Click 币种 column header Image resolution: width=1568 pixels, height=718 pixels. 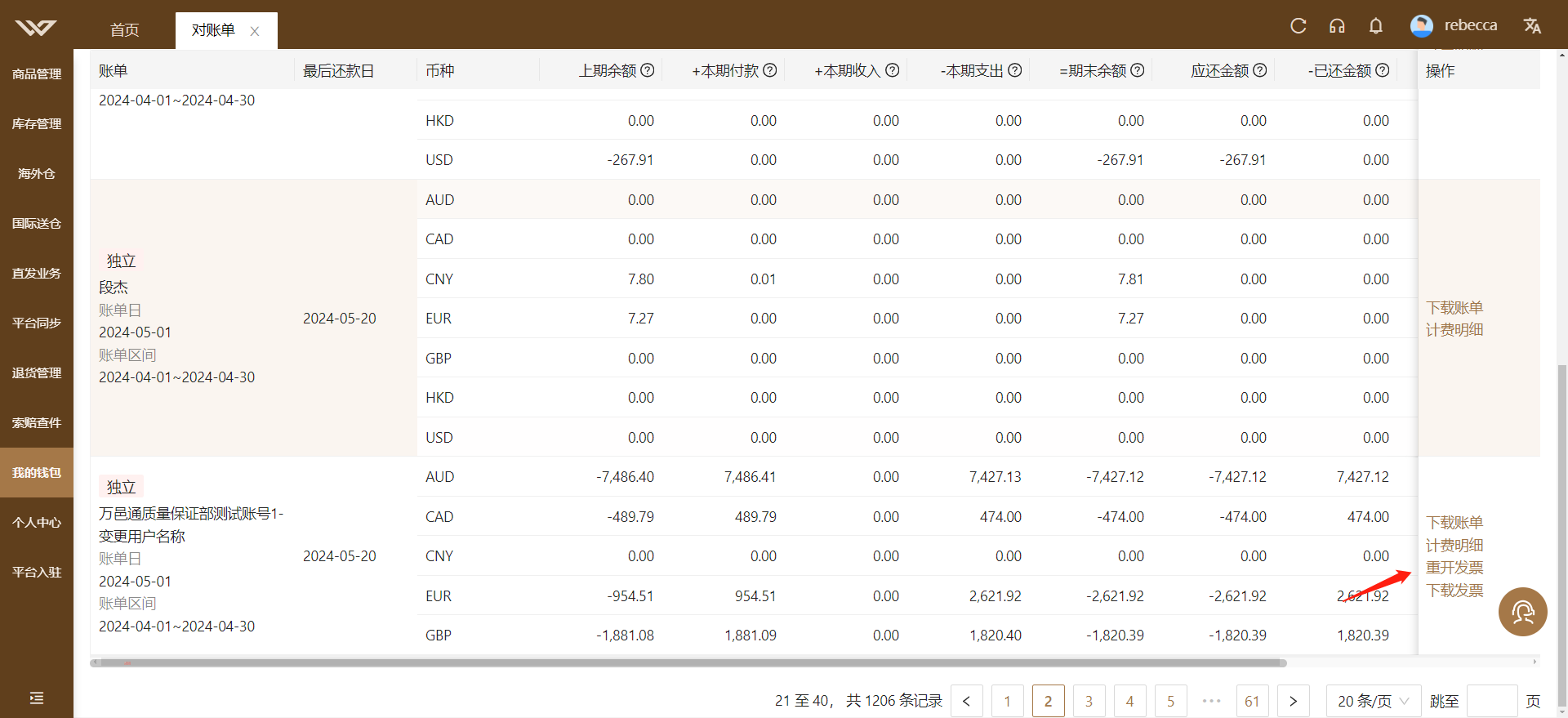(x=440, y=71)
